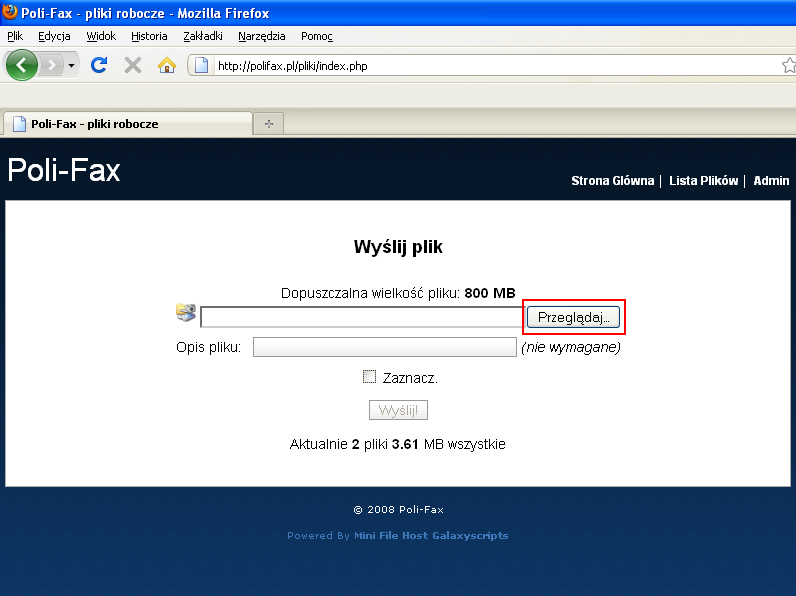Open the Pomoc menu

pyautogui.click(x=317, y=36)
